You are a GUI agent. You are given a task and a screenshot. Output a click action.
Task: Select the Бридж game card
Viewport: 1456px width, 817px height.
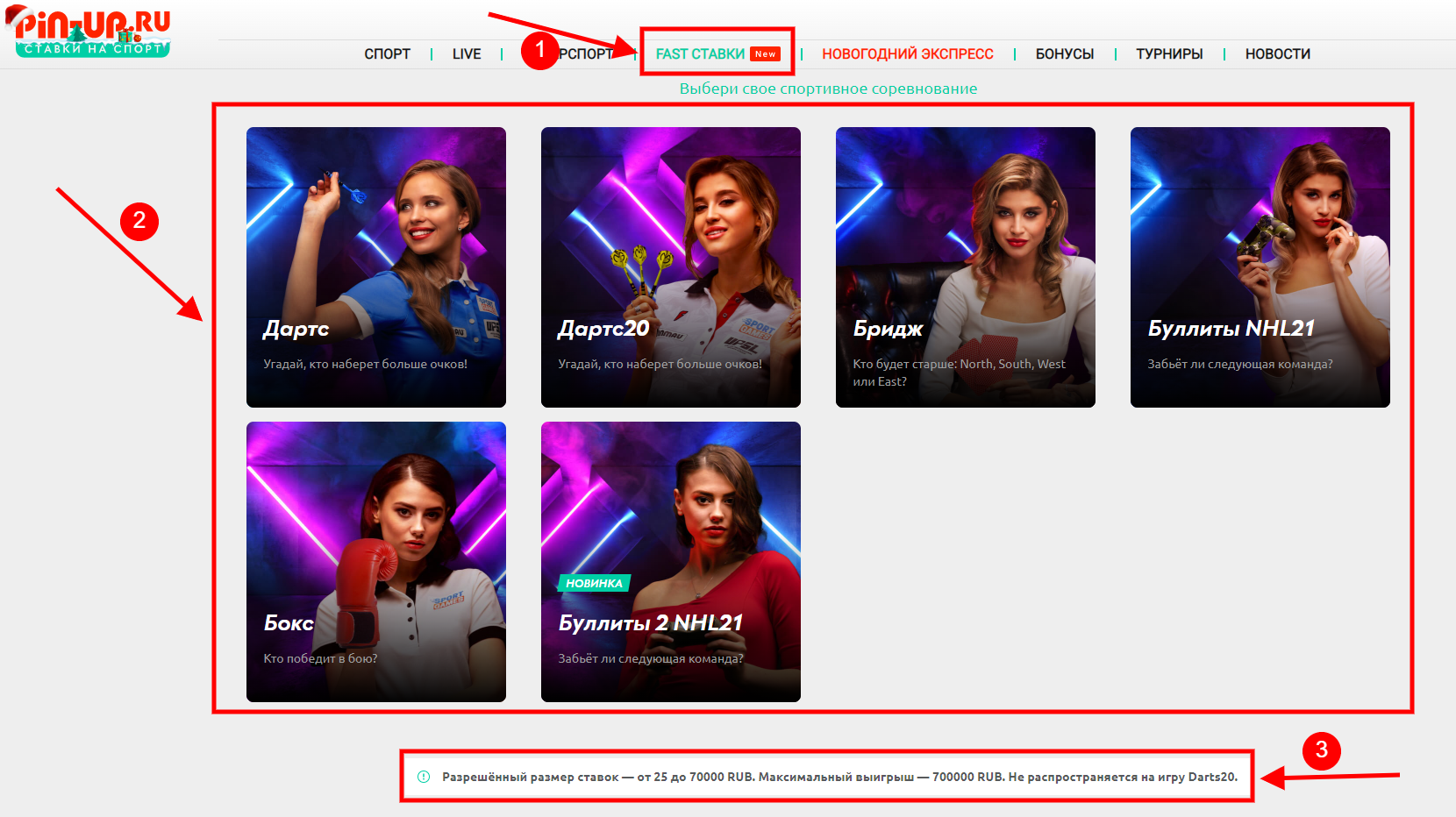[966, 267]
